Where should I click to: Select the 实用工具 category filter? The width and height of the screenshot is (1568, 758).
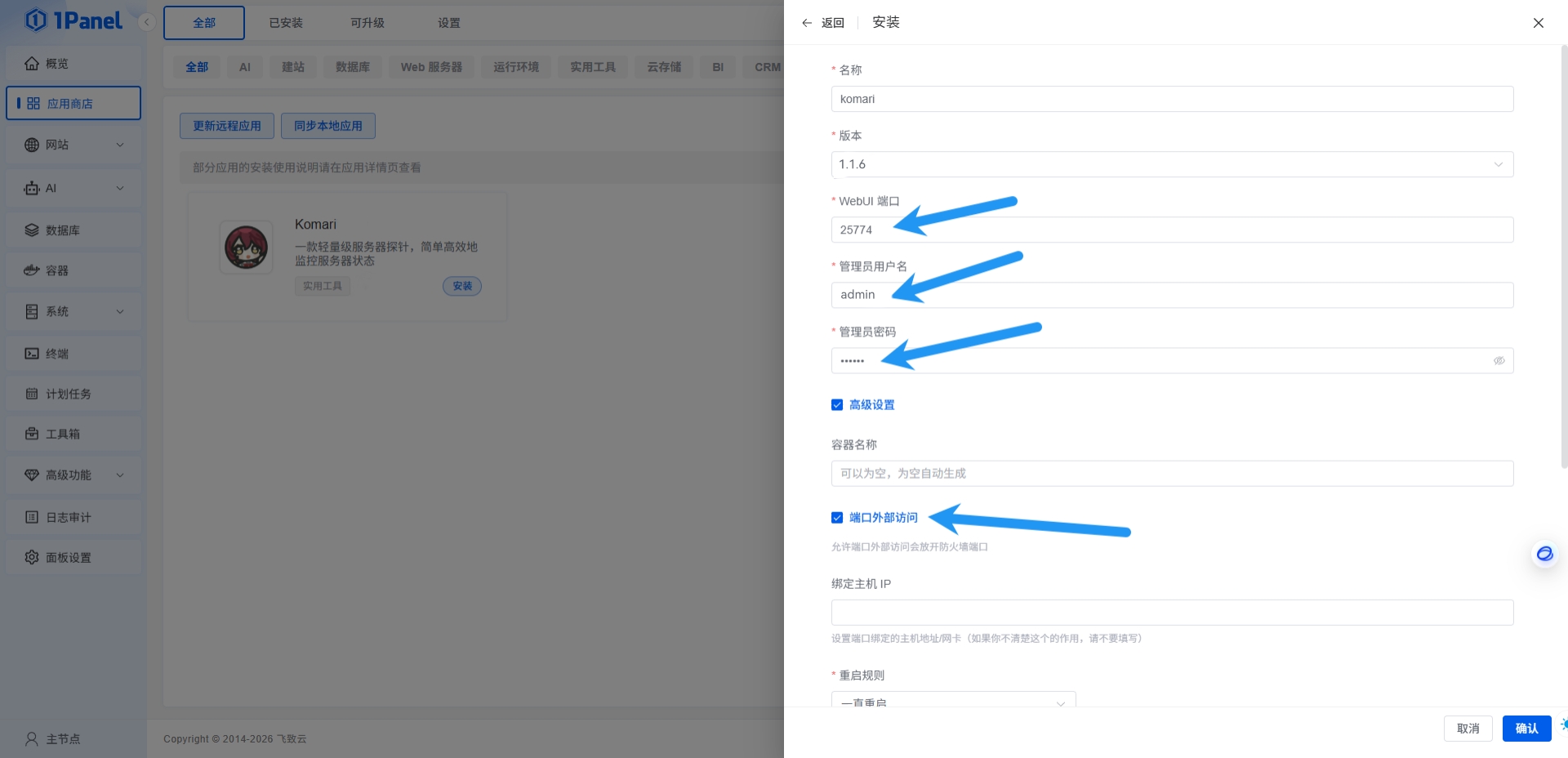[592, 66]
